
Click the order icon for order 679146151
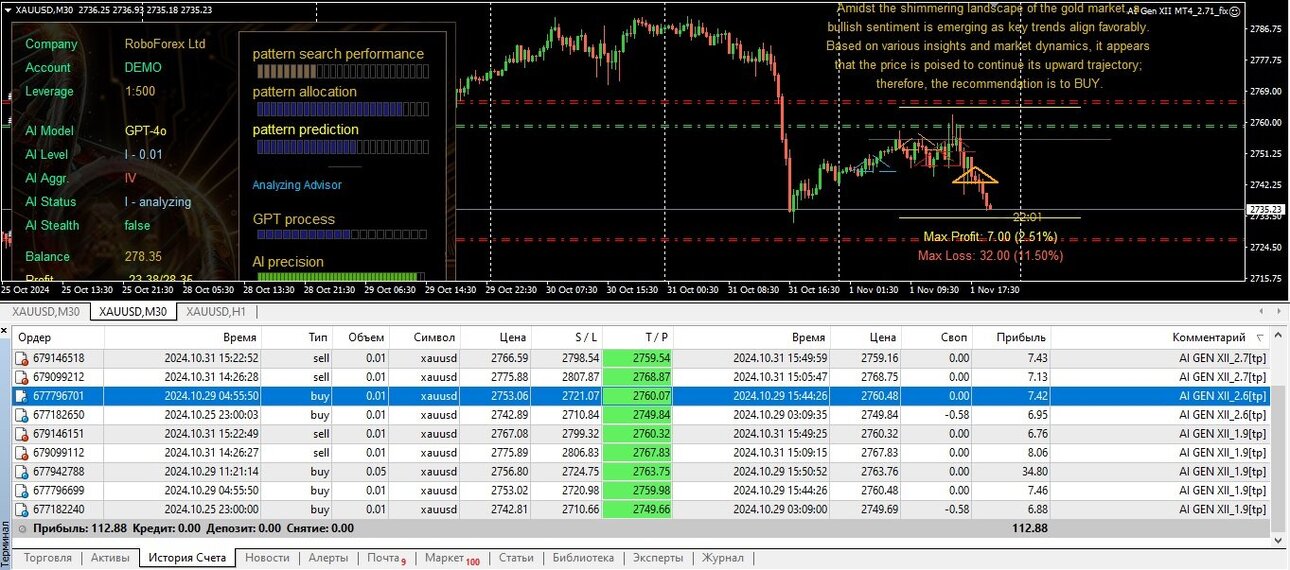pos(22,434)
